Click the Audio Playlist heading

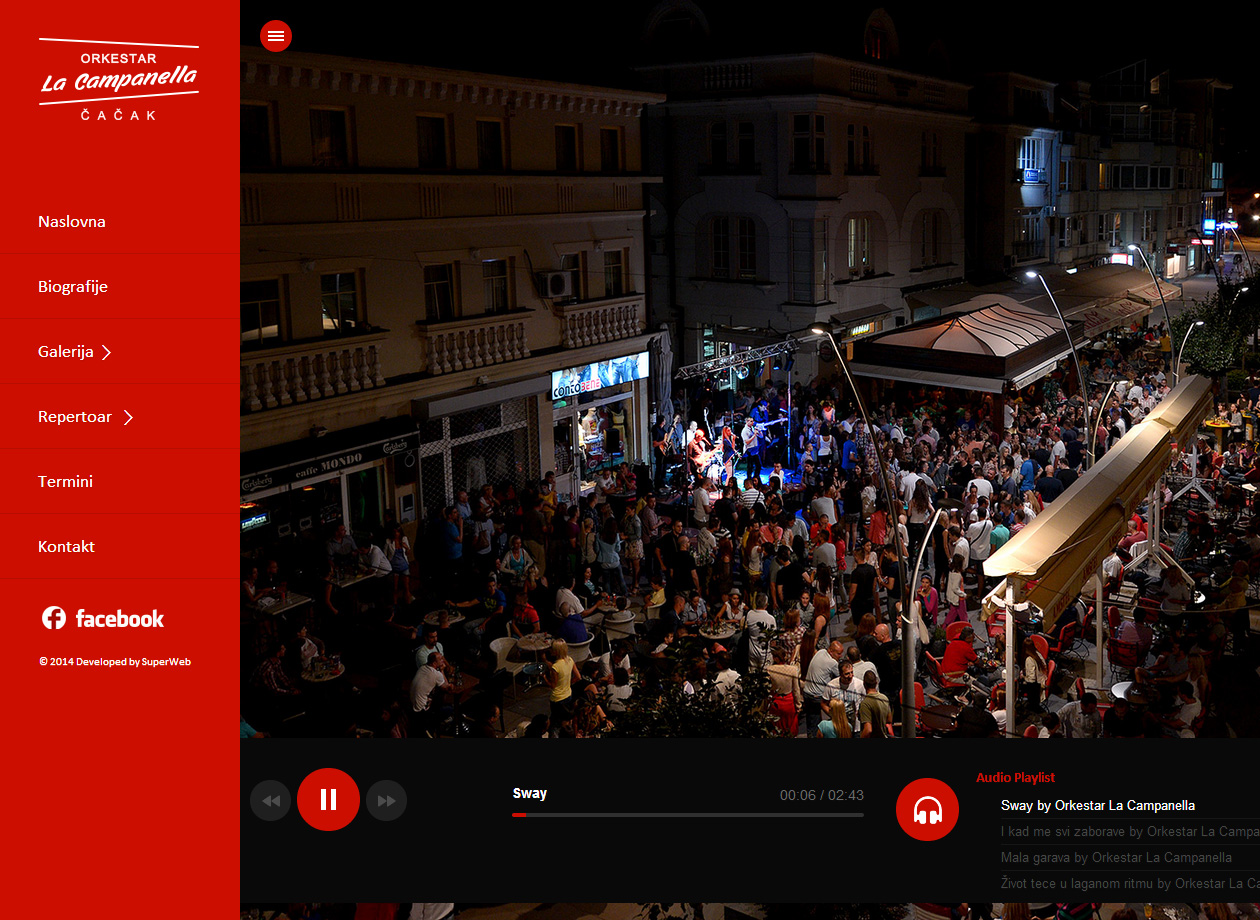1015,778
